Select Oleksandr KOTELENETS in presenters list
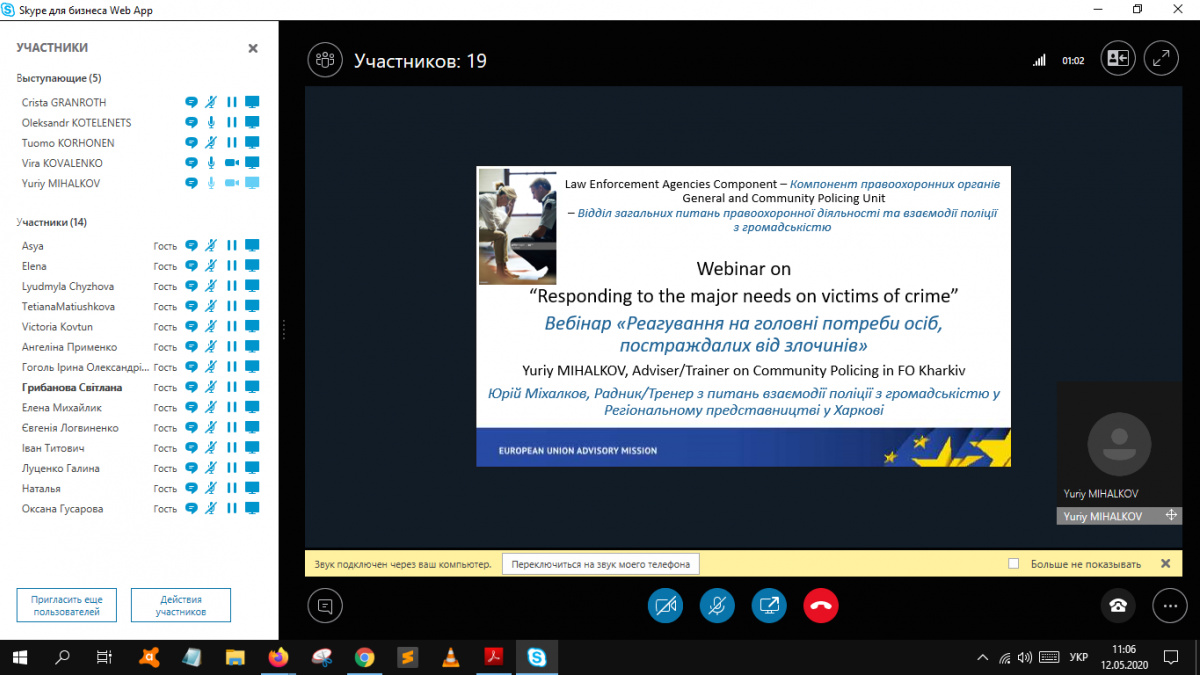 76,123
